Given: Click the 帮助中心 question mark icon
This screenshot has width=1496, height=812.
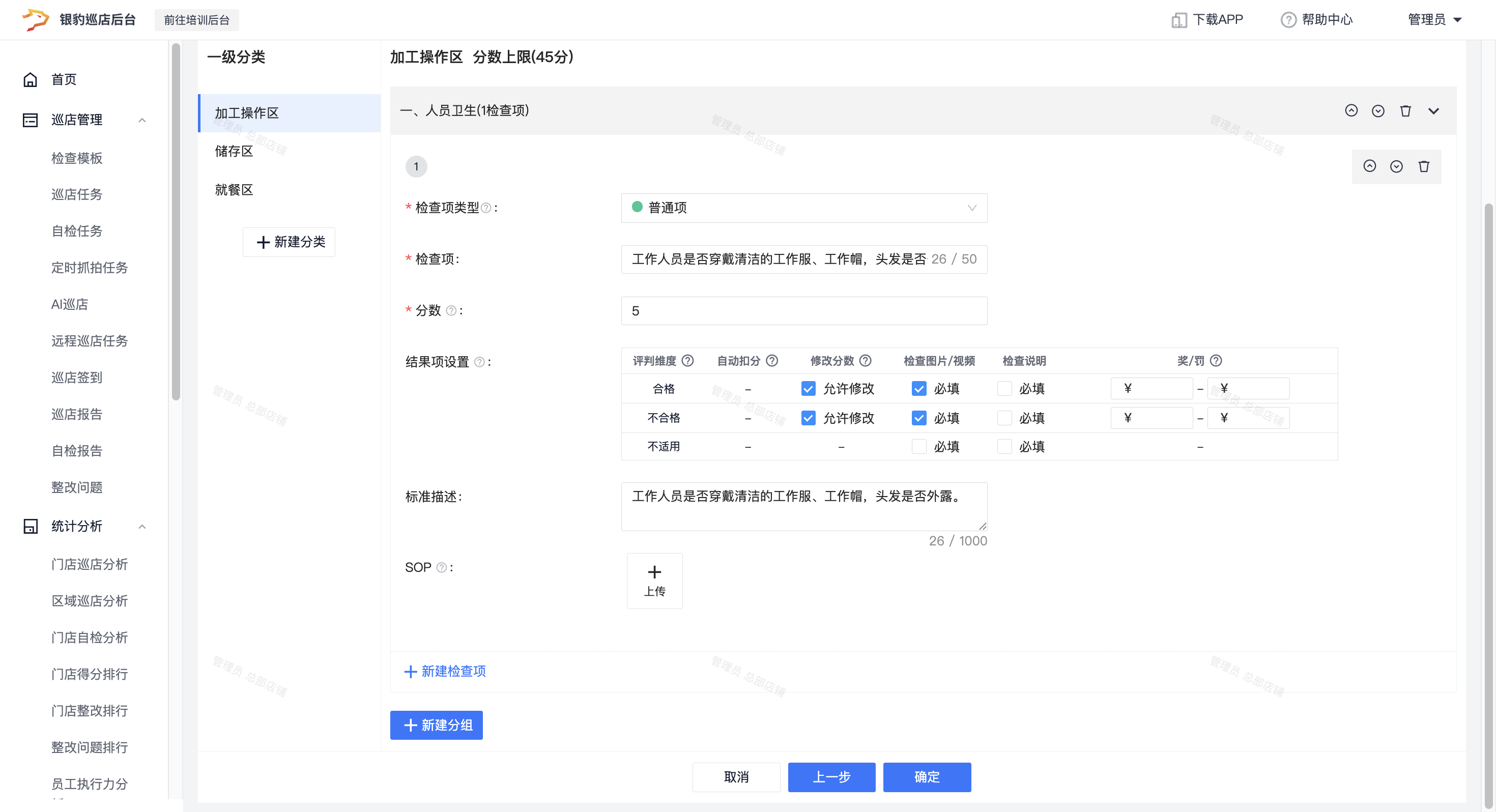Looking at the screenshot, I should 1288,20.
